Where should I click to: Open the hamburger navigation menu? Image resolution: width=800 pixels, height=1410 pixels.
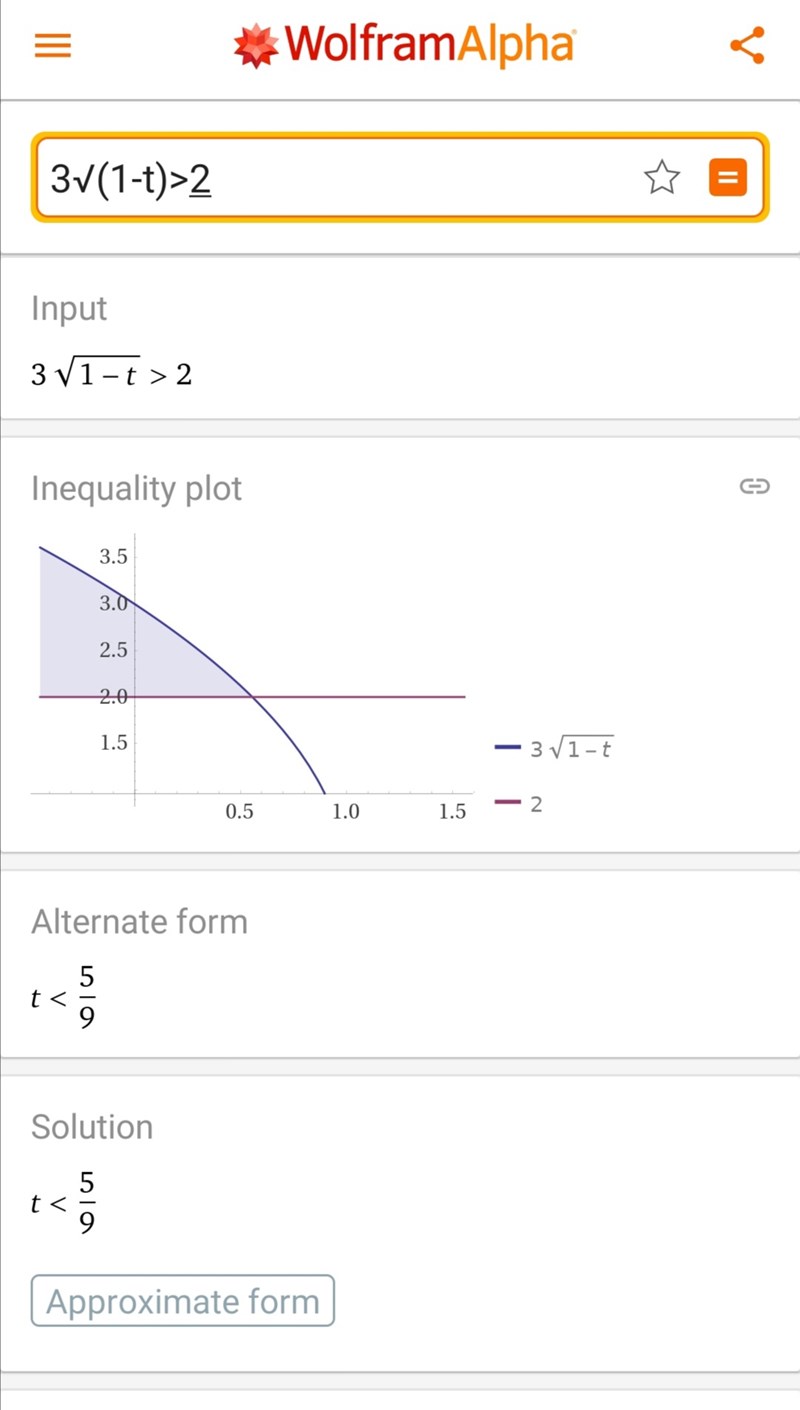point(53,46)
